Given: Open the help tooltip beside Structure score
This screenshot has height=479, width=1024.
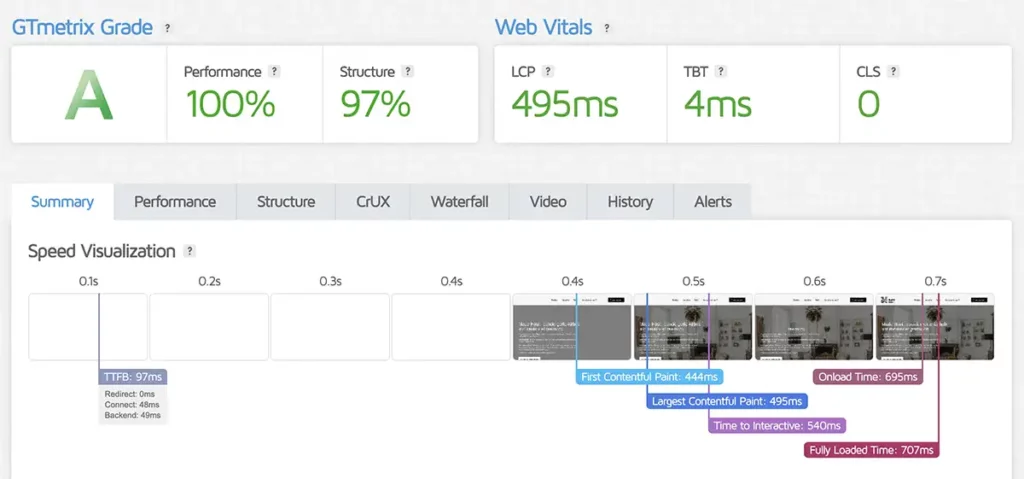Looking at the screenshot, I should point(407,72).
